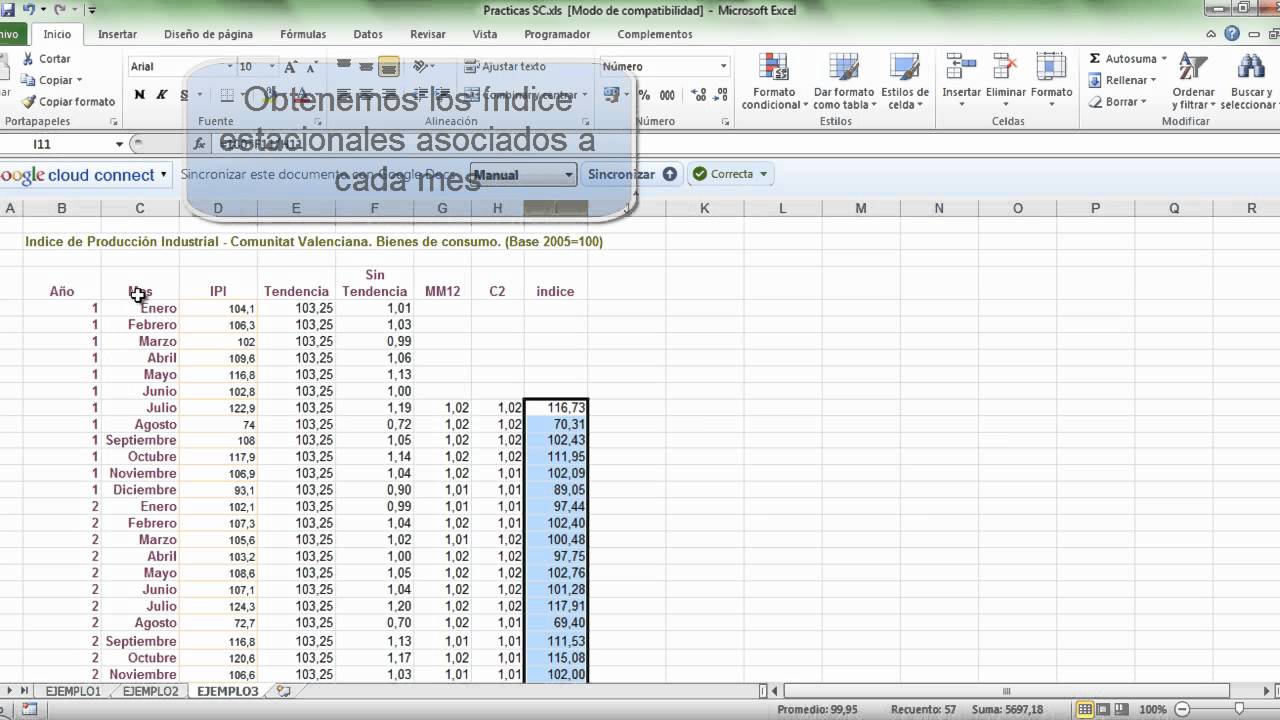Switch to the EJEMPLO2 sheet tab
Screen dimensions: 1280x720
150,691
